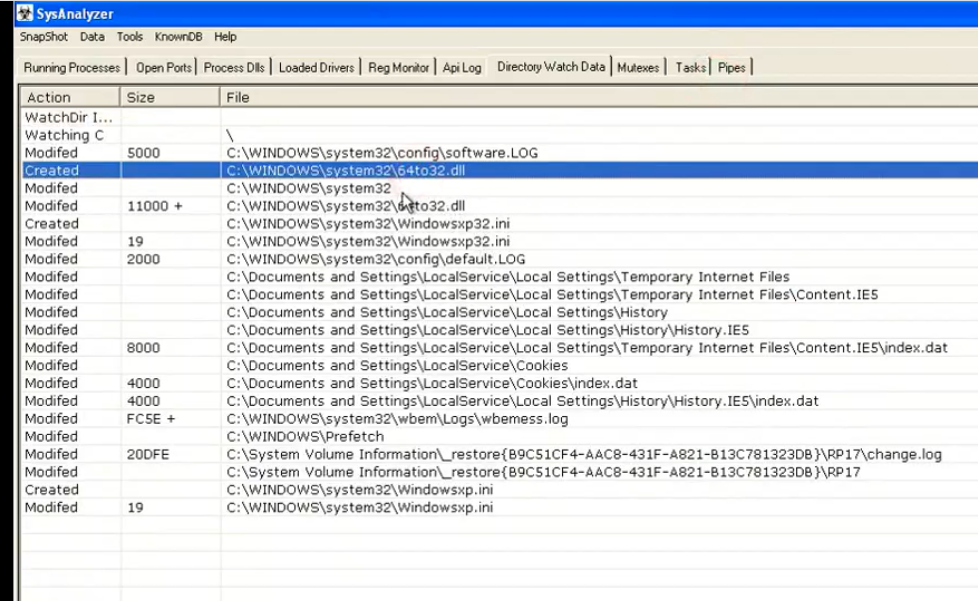978x601 pixels.
Task: Switch to the Api Log tab
Action: coord(462,67)
